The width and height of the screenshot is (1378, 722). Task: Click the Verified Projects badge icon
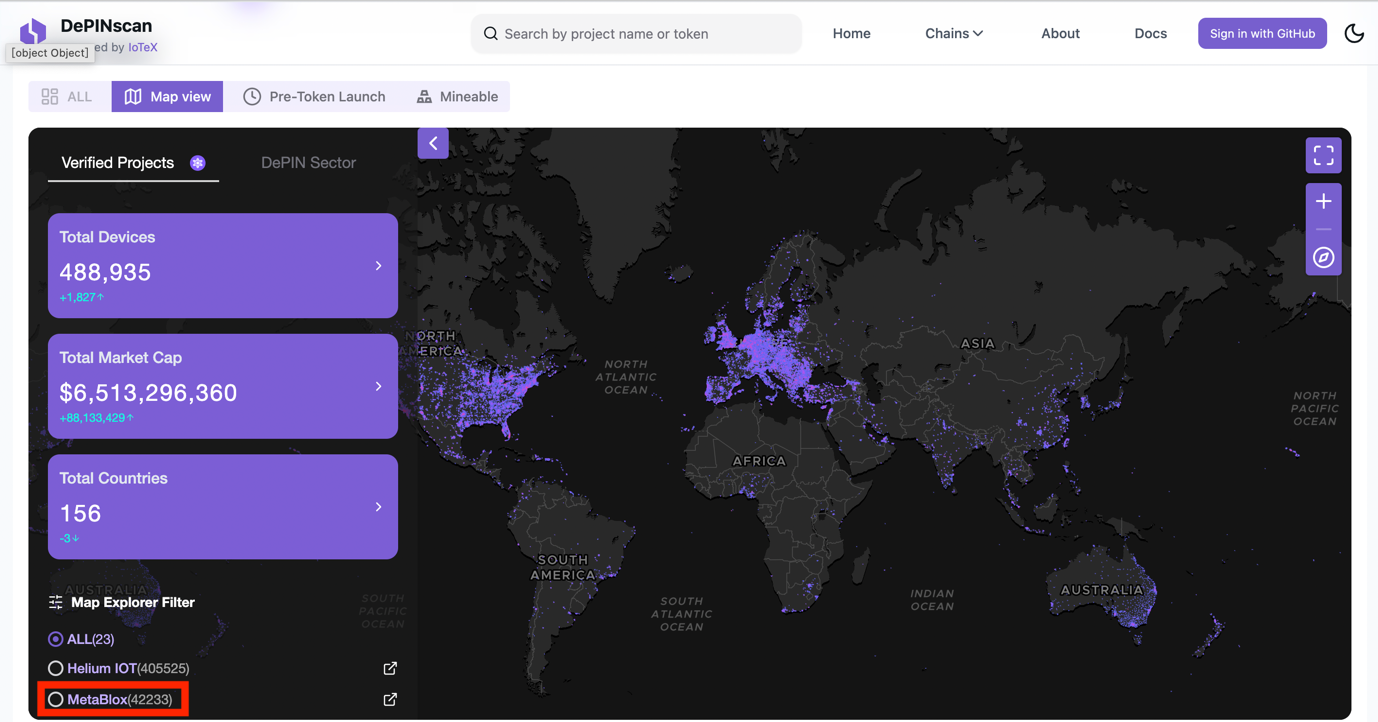coord(198,163)
